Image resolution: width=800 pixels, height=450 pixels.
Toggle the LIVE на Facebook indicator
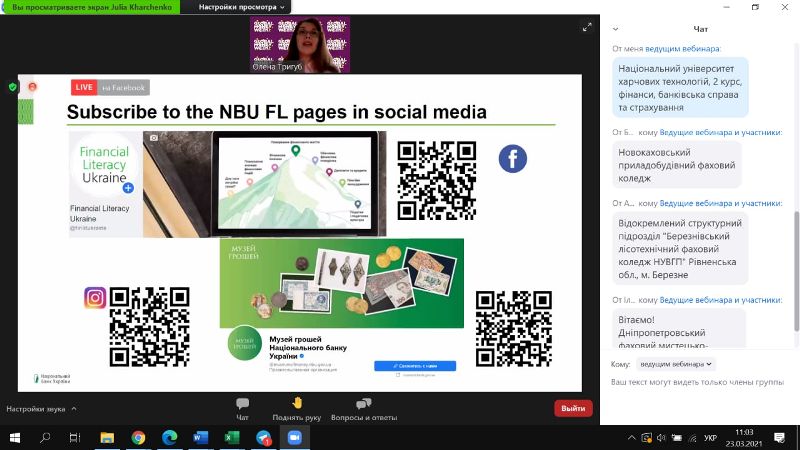pos(110,88)
